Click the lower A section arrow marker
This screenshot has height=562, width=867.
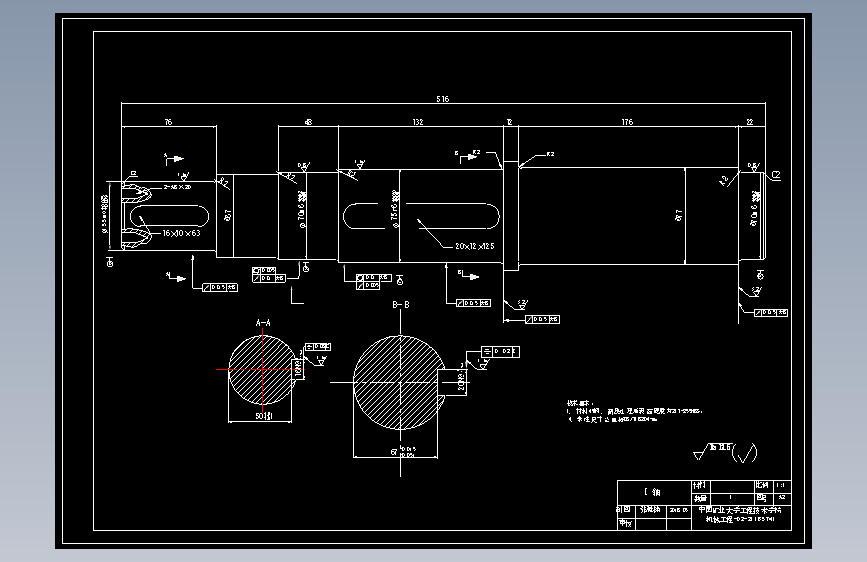(176, 277)
